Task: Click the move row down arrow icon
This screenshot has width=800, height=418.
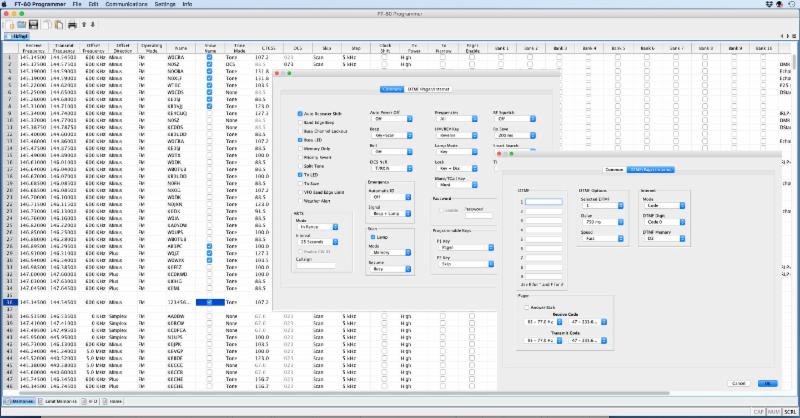Action: pos(92,24)
